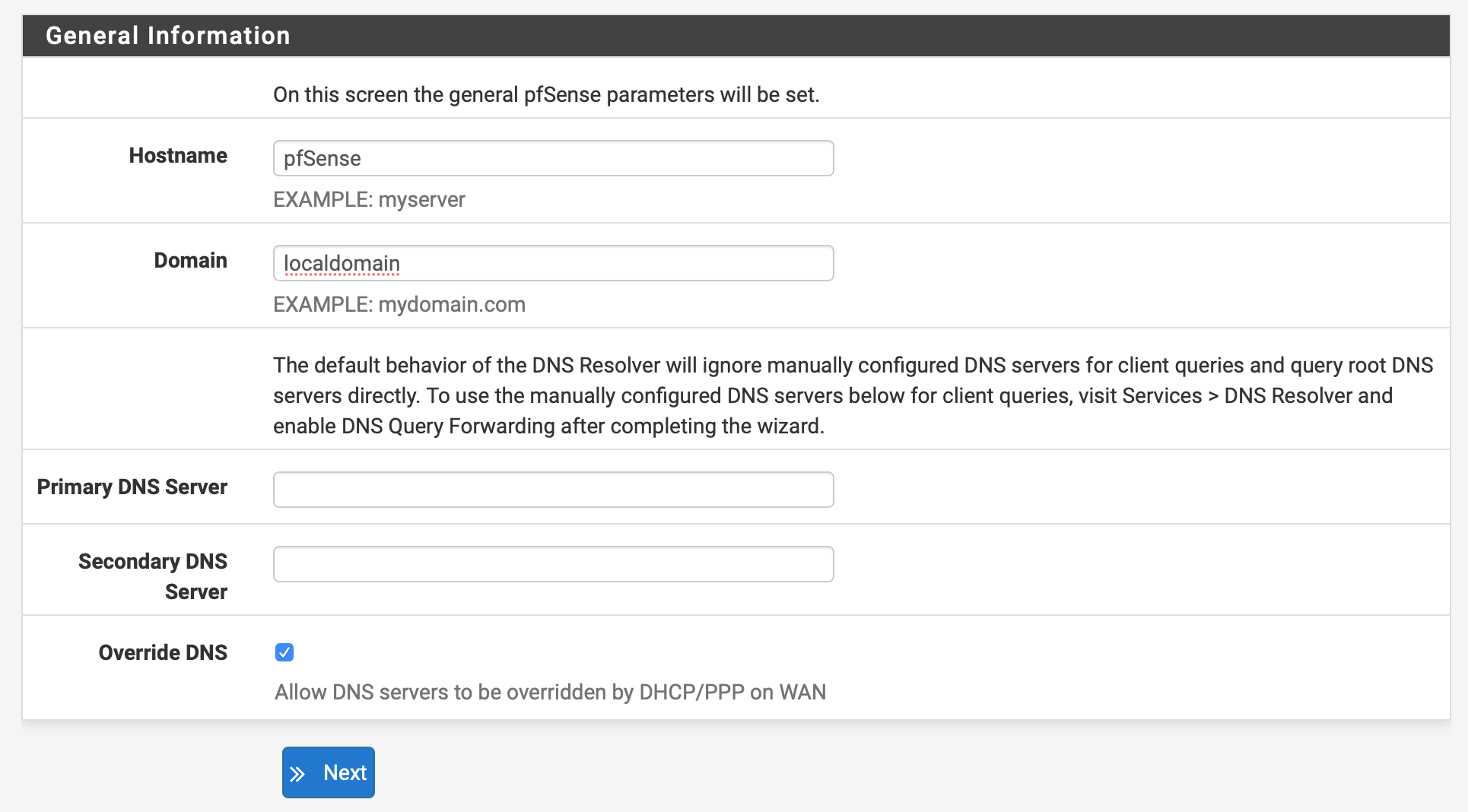
Task: Click the Secondary DNS Server label
Action: click(153, 576)
